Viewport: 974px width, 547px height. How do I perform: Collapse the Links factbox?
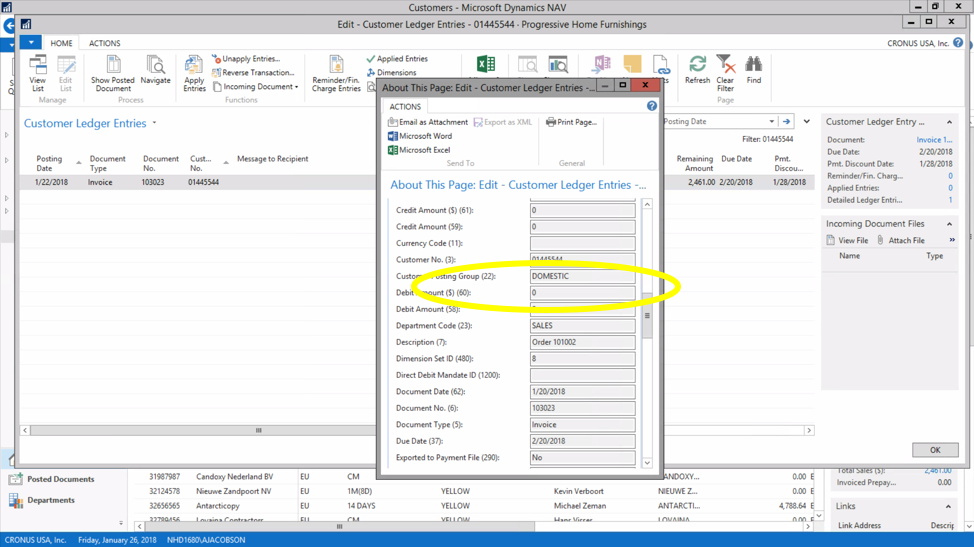[948, 507]
